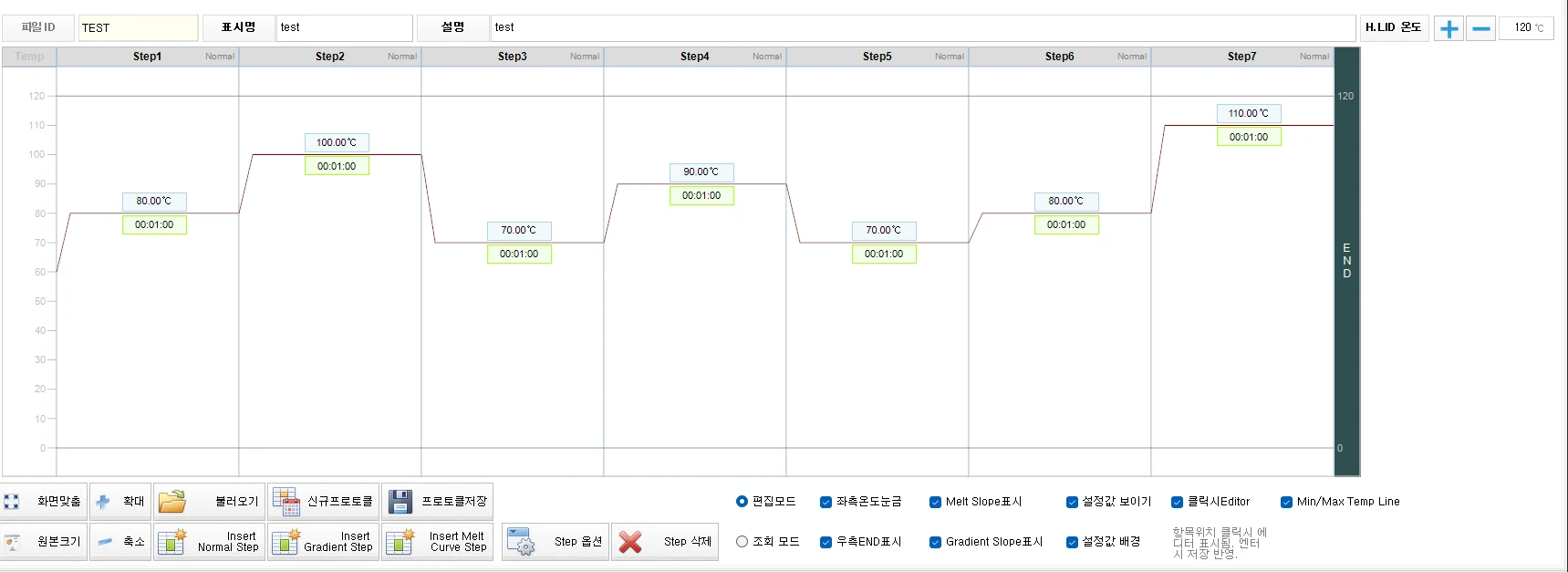Click the 확대 zoom-in icon
This screenshot has height=572, width=1568.
pos(103,502)
